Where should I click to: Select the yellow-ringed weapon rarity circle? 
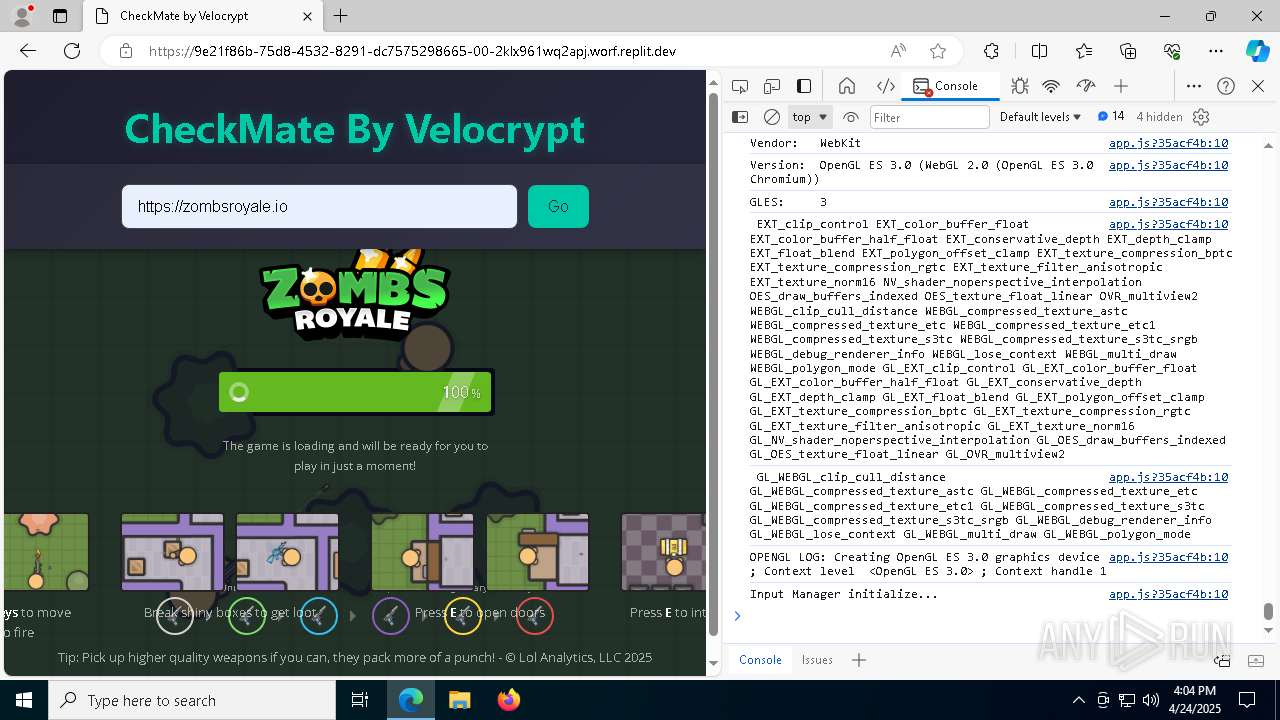coord(463,616)
